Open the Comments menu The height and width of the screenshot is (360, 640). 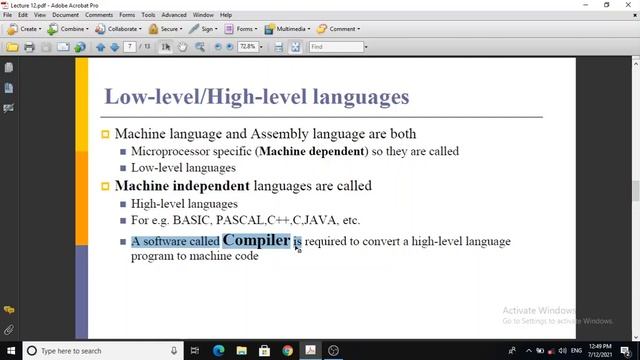[99, 15]
